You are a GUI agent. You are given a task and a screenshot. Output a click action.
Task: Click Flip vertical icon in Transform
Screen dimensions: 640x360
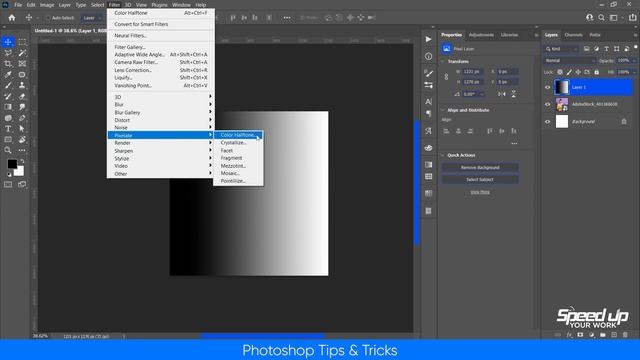513,94
